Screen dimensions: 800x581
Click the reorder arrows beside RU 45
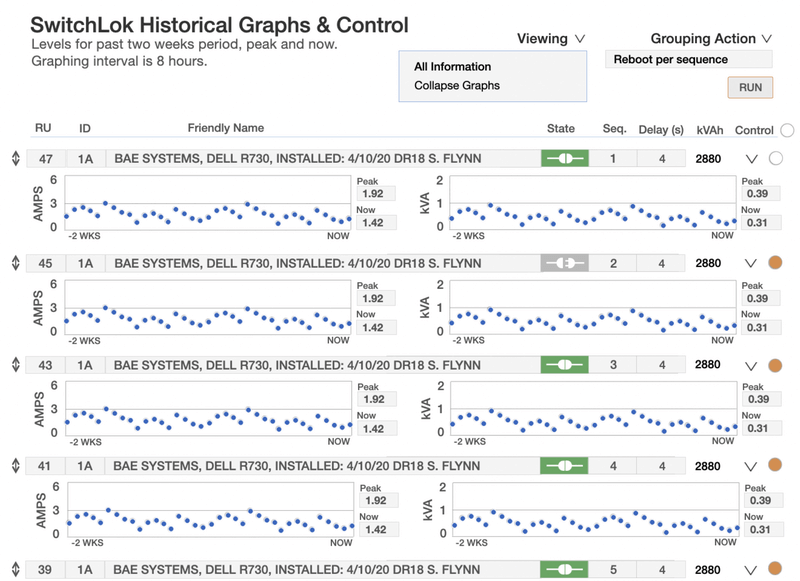15,263
